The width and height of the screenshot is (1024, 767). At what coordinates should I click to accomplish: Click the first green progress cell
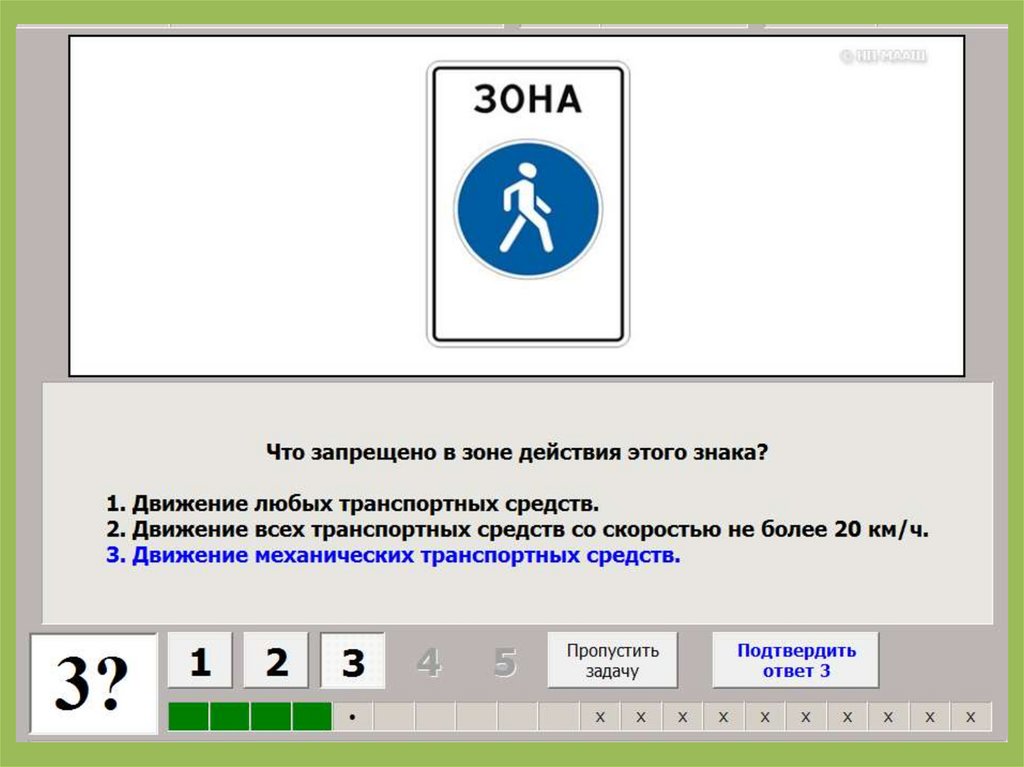(188, 717)
